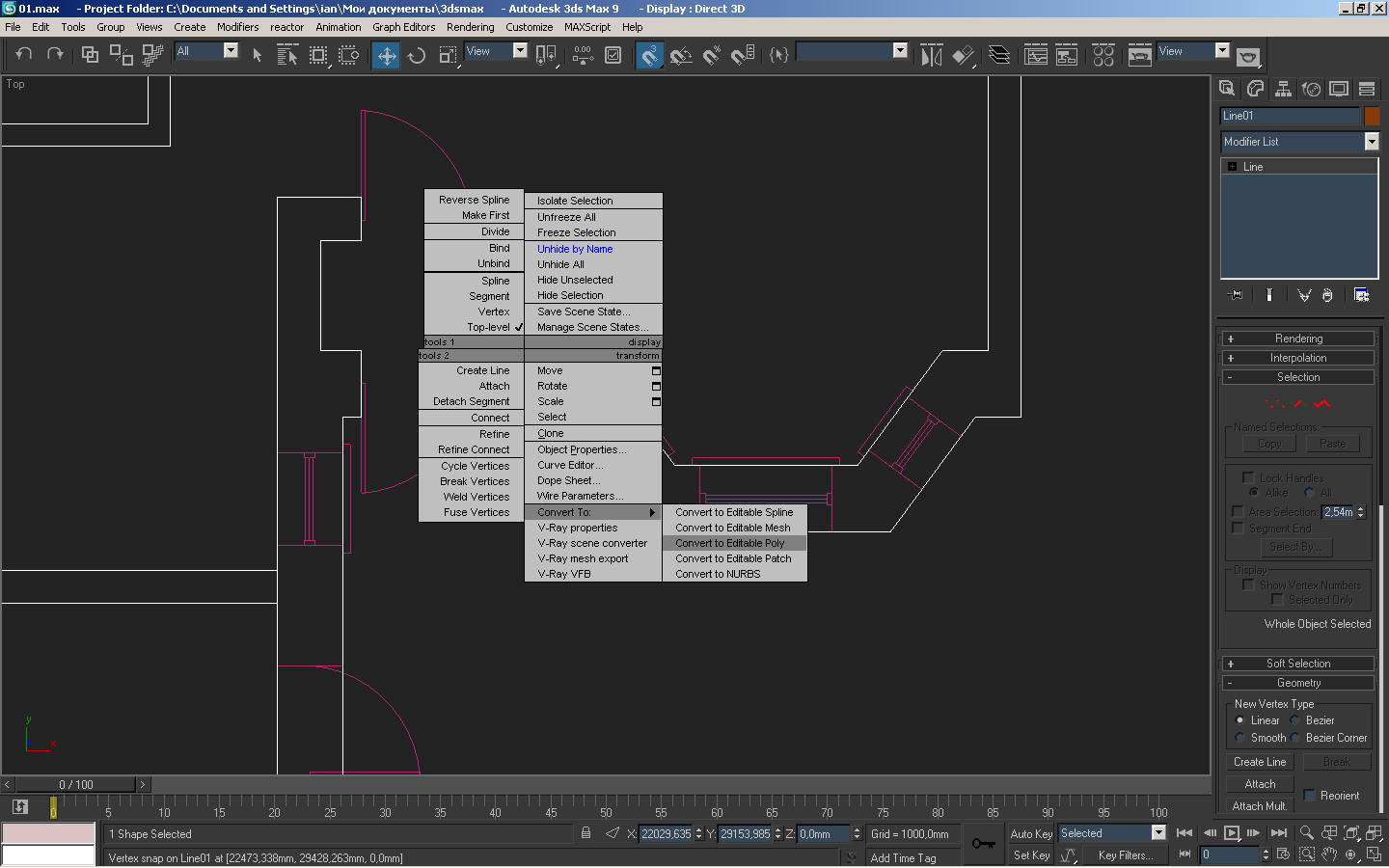Viewport: 1389px width, 868px height.
Task: Activate Select and Move tool
Action: click(x=387, y=55)
